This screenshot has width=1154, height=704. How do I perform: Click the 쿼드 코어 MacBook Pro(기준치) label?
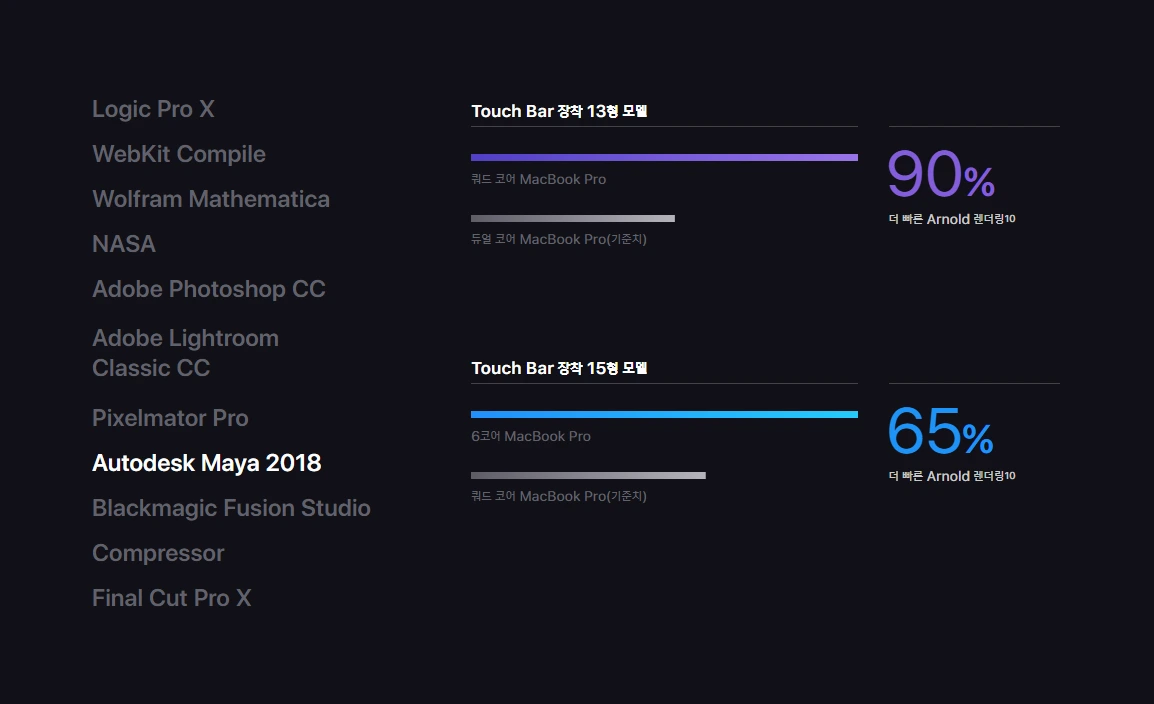(x=559, y=496)
